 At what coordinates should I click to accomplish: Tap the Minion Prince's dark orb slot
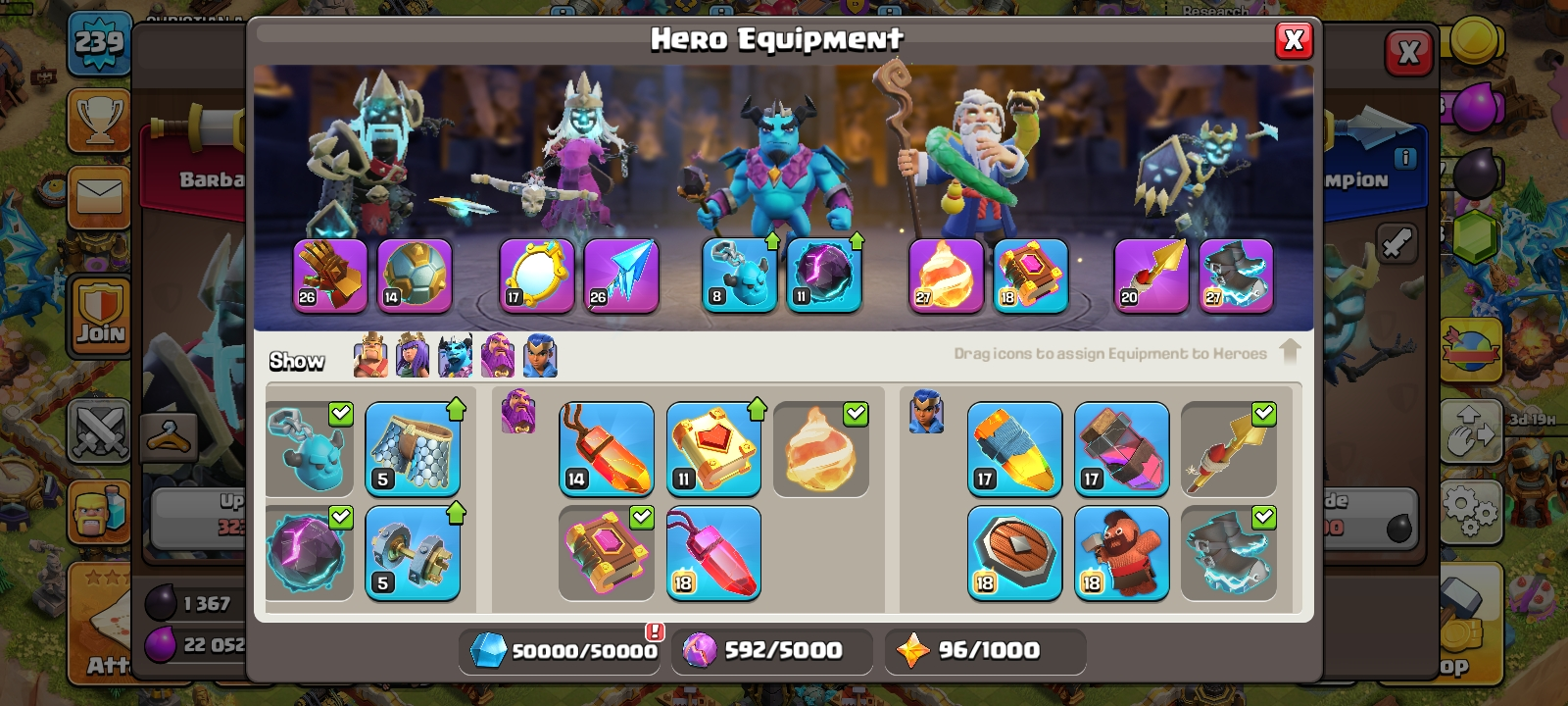click(x=824, y=277)
